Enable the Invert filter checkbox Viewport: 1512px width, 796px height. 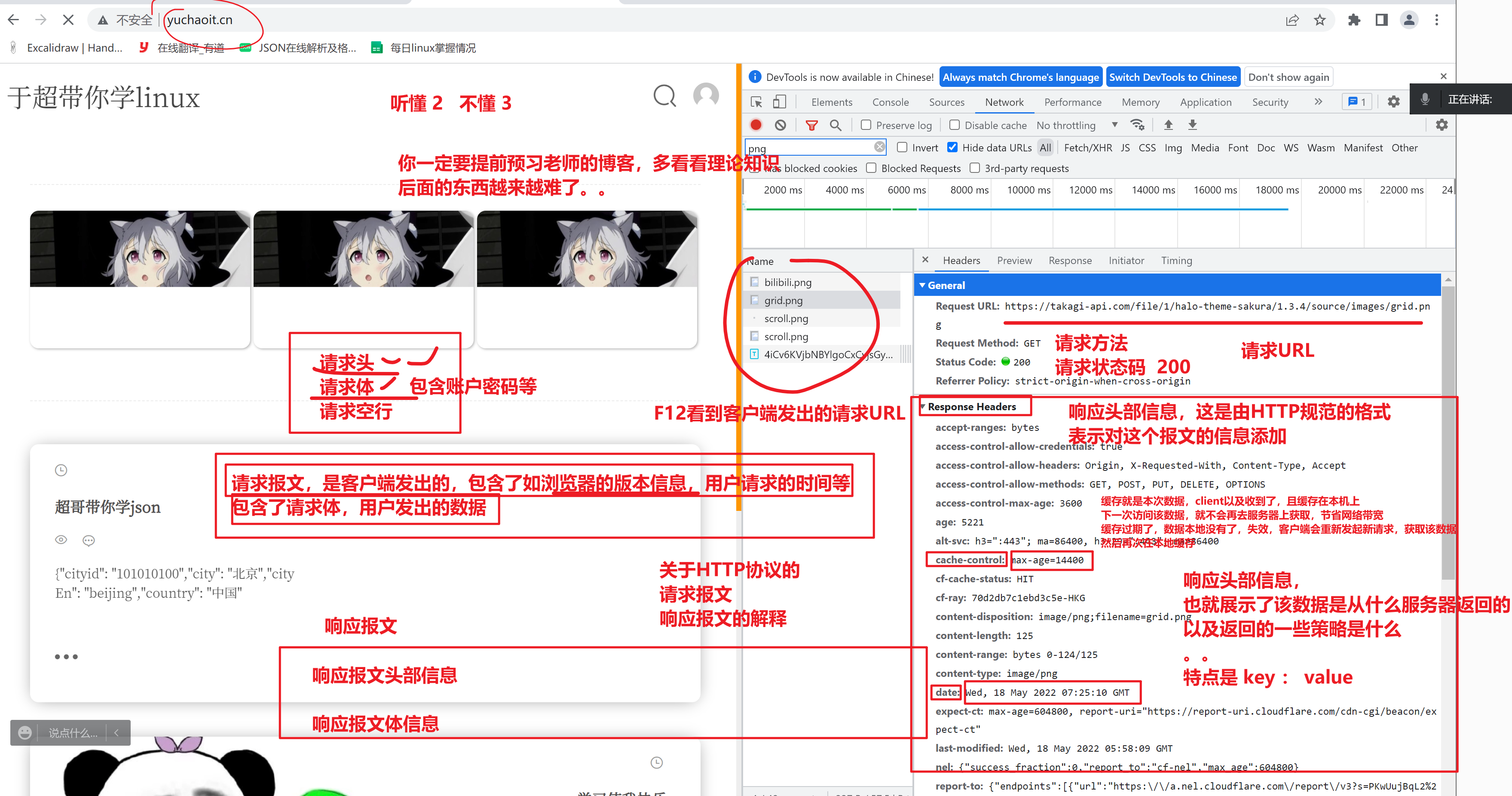point(902,148)
